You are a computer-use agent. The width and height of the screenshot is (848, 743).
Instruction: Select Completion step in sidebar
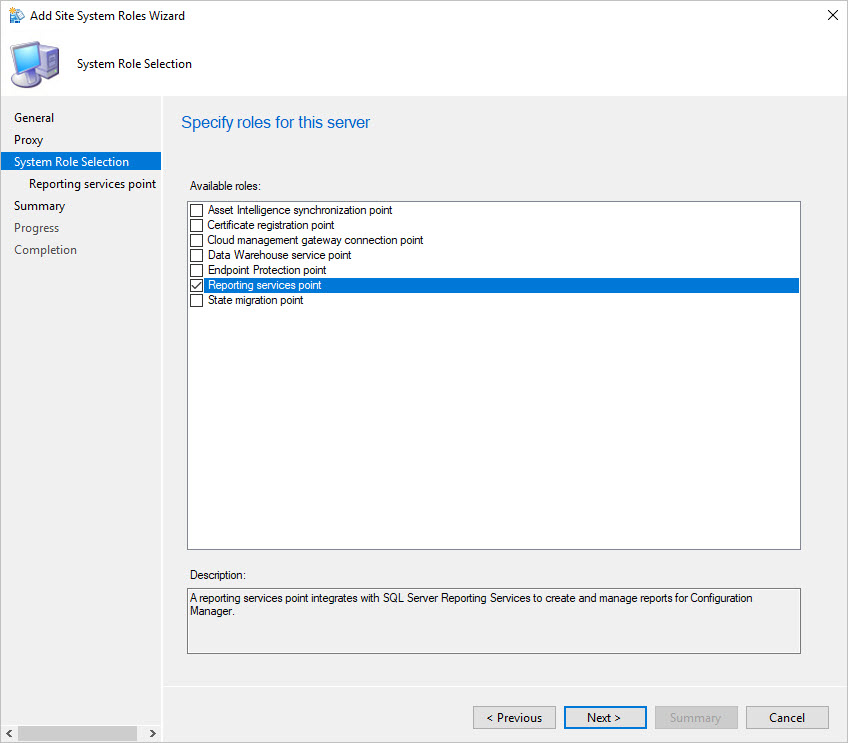pyautogui.click(x=45, y=250)
